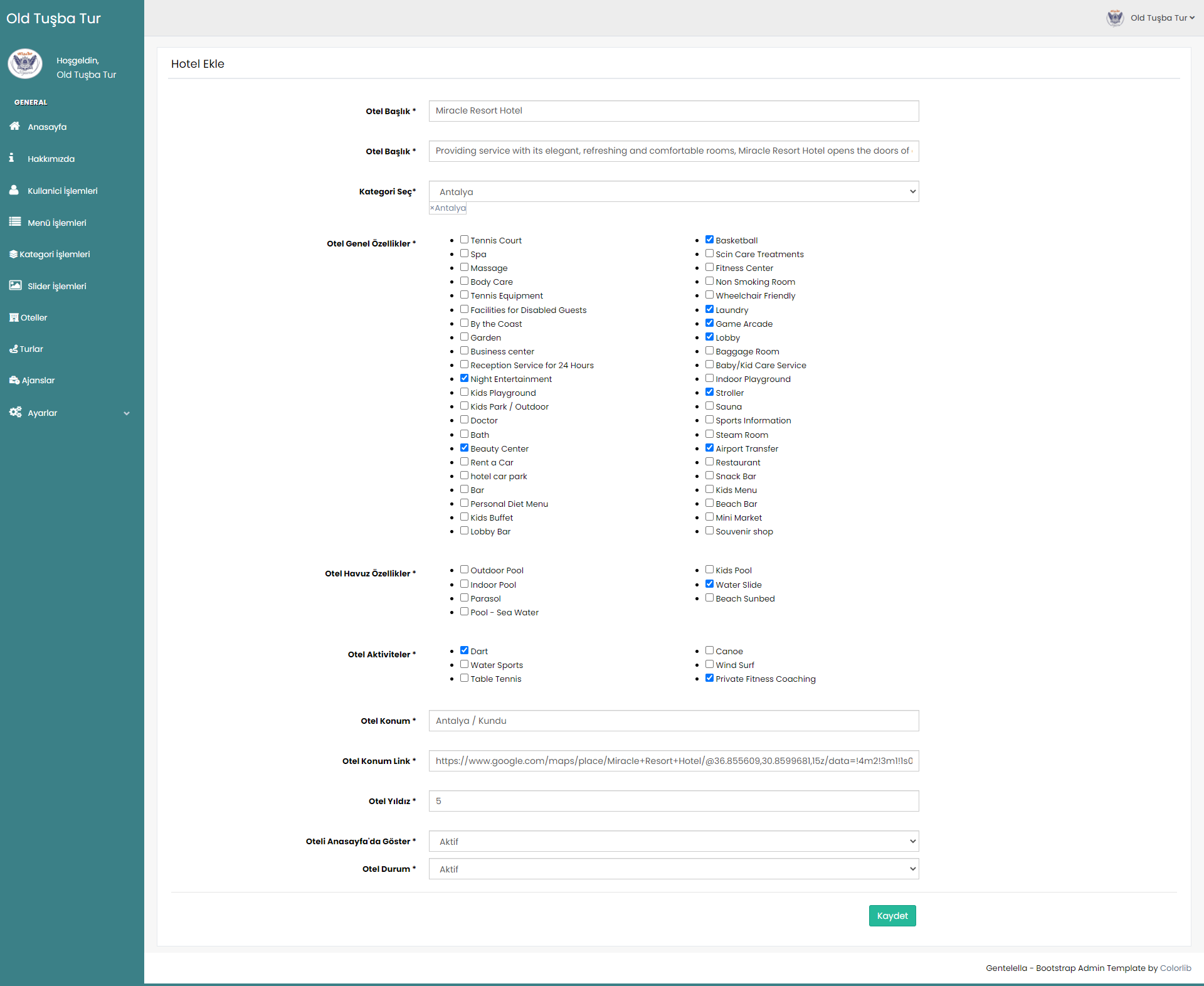Click the Slider İşlemleri image icon
The height and width of the screenshot is (986, 1204).
click(x=15, y=285)
